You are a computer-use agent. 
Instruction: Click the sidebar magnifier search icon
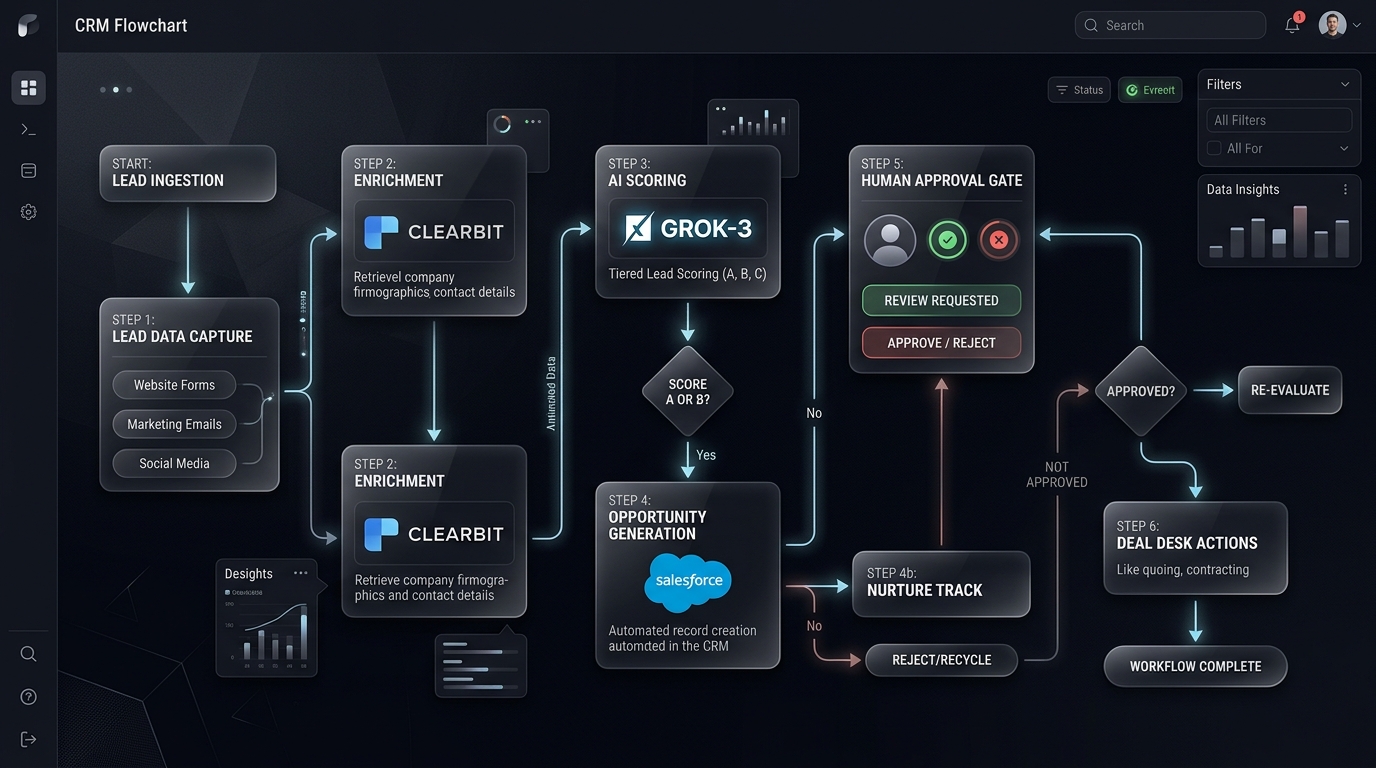click(28, 654)
